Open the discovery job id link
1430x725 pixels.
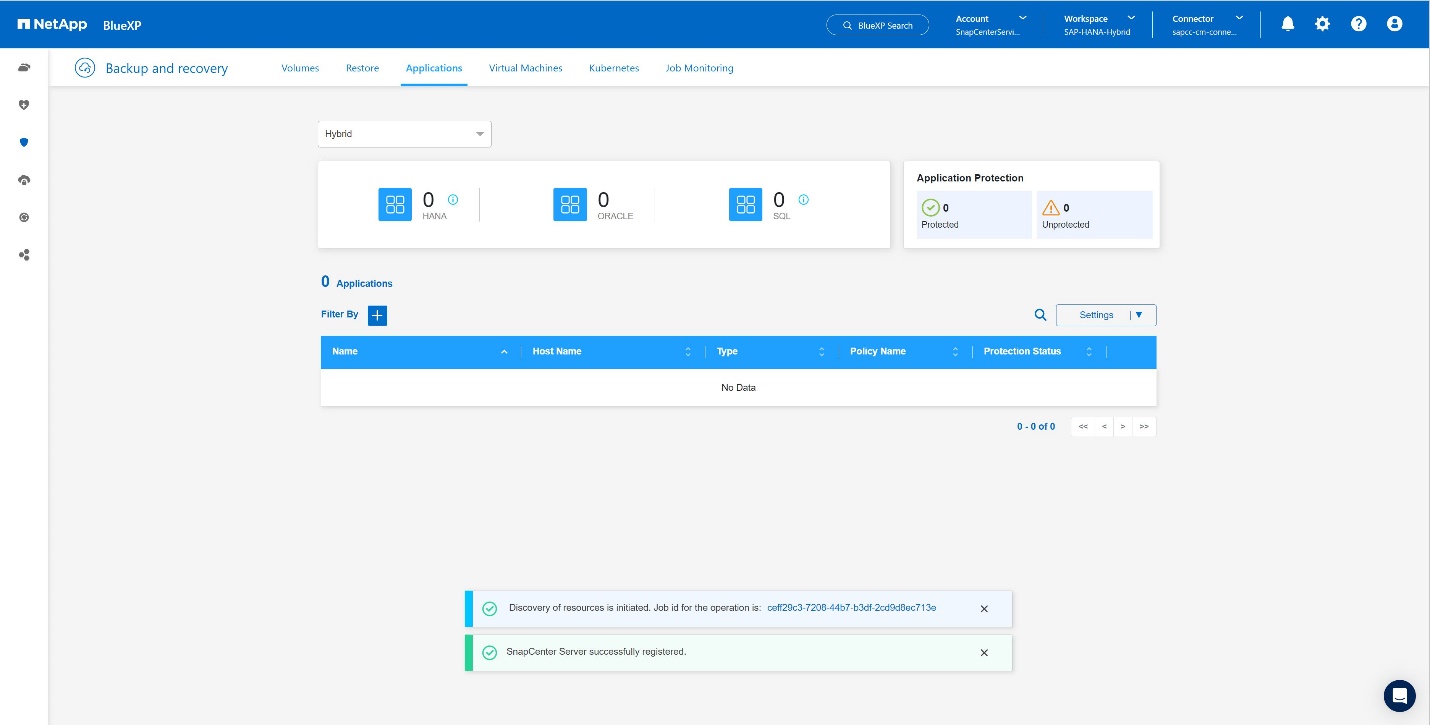click(851, 608)
